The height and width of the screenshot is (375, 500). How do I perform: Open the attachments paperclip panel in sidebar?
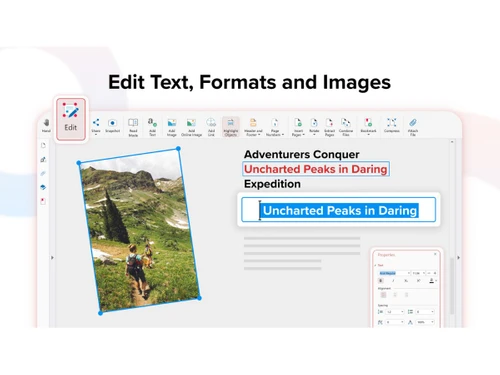tap(43, 173)
